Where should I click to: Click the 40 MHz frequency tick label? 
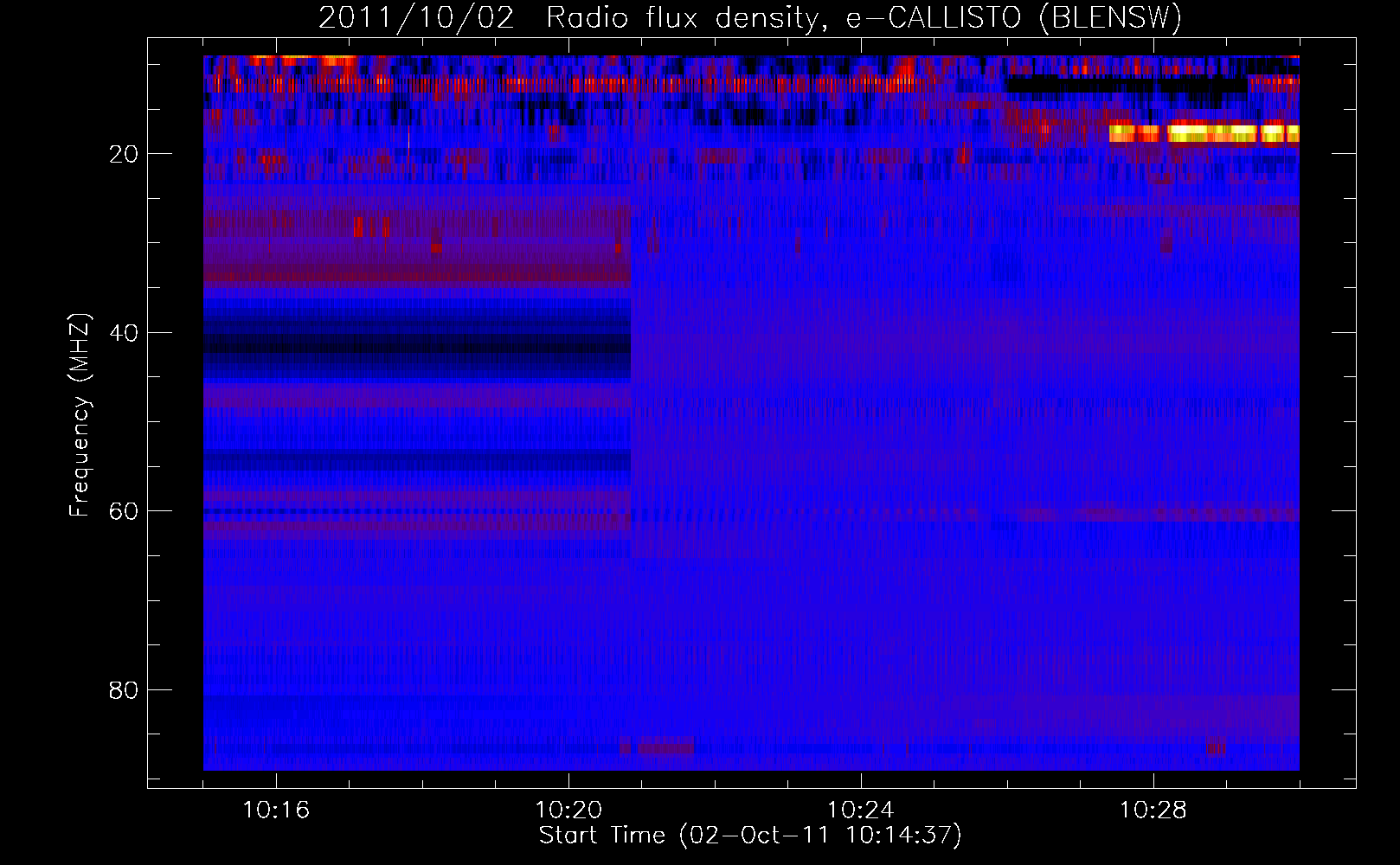[124, 333]
